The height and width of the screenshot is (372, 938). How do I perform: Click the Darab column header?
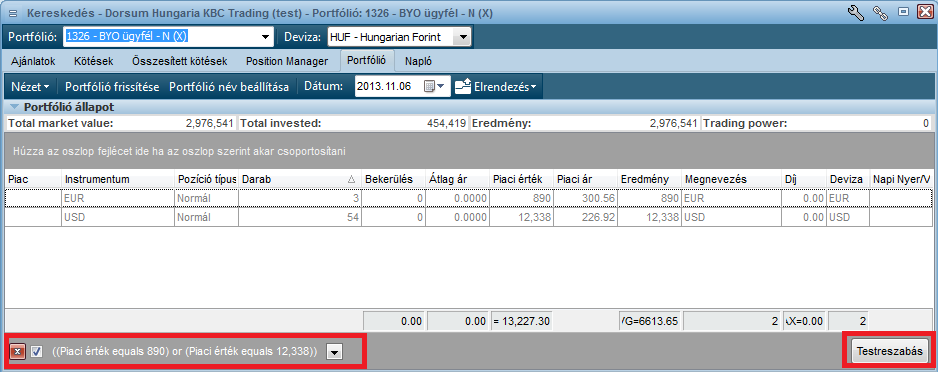pos(300,179)
